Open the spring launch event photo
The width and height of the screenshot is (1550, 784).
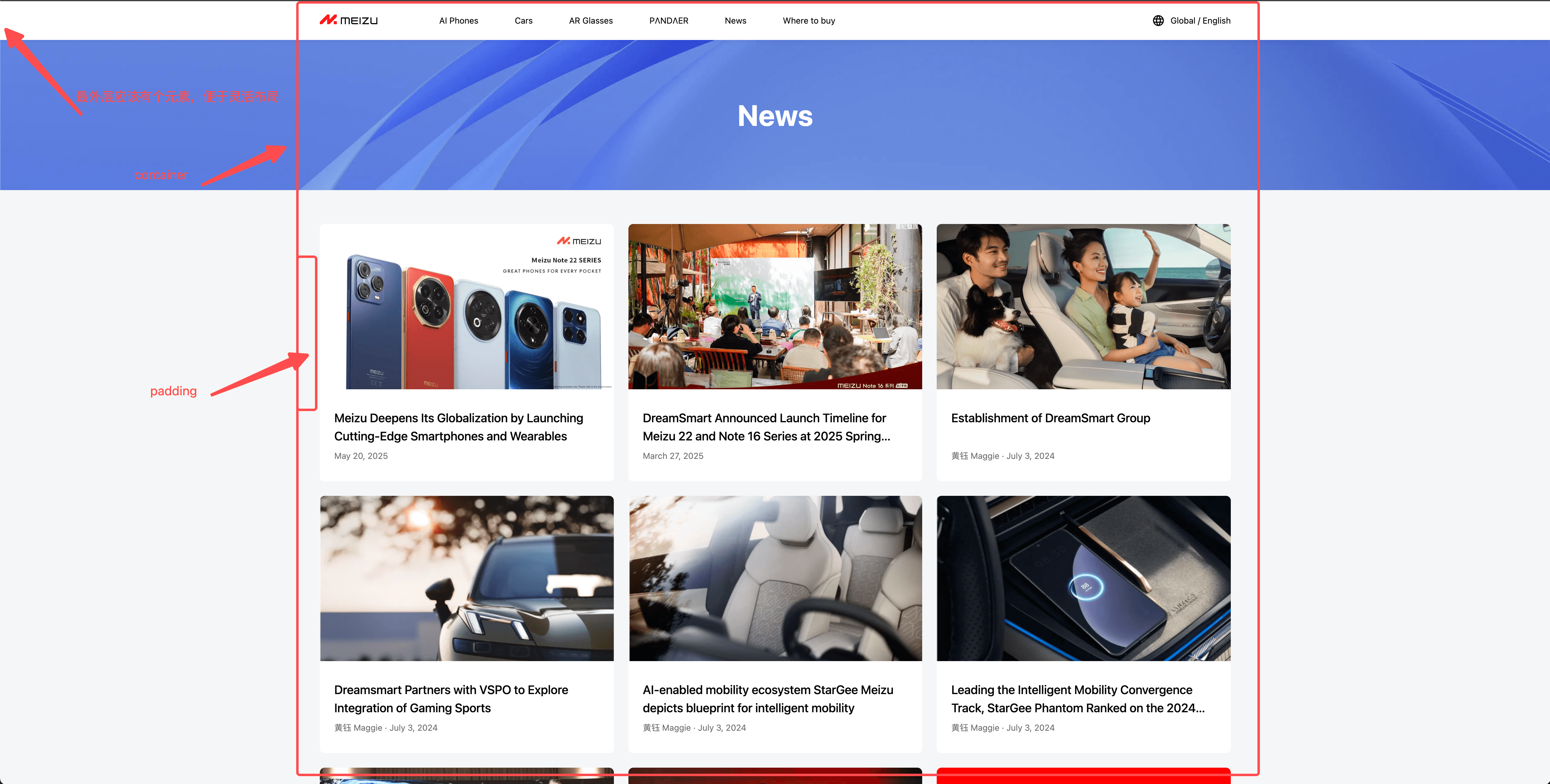(x=775, y=307)
